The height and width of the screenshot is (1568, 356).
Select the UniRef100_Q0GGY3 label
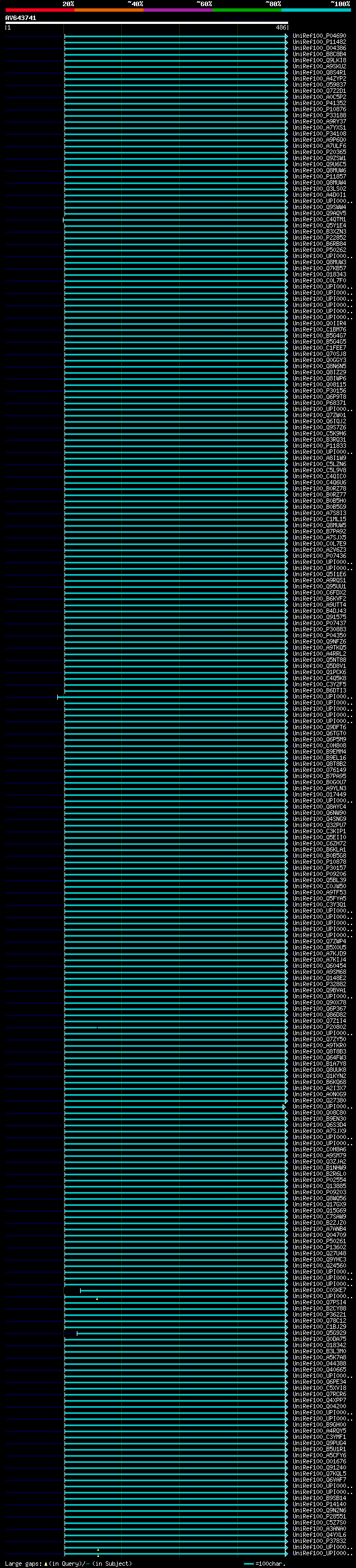coord(319,360)
